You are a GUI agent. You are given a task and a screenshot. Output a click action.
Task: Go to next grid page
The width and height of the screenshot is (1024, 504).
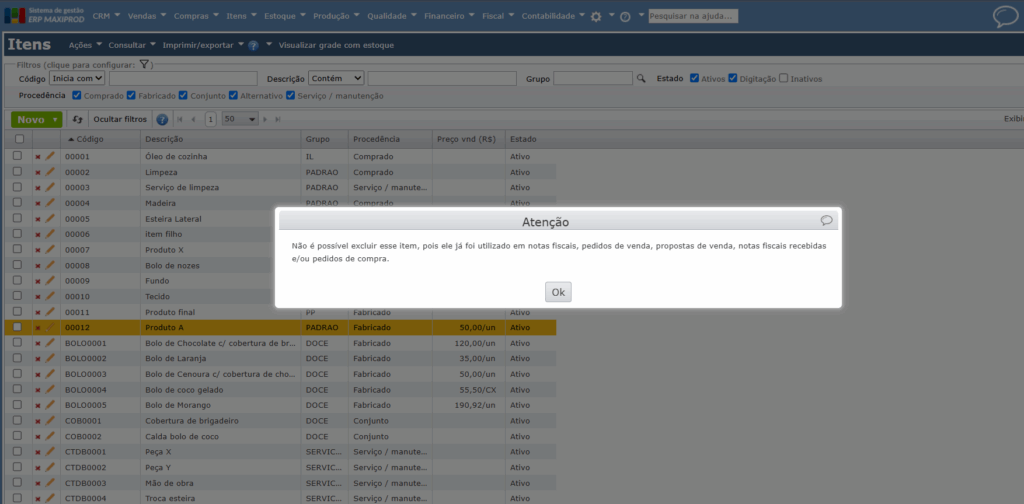coord(265,119)
